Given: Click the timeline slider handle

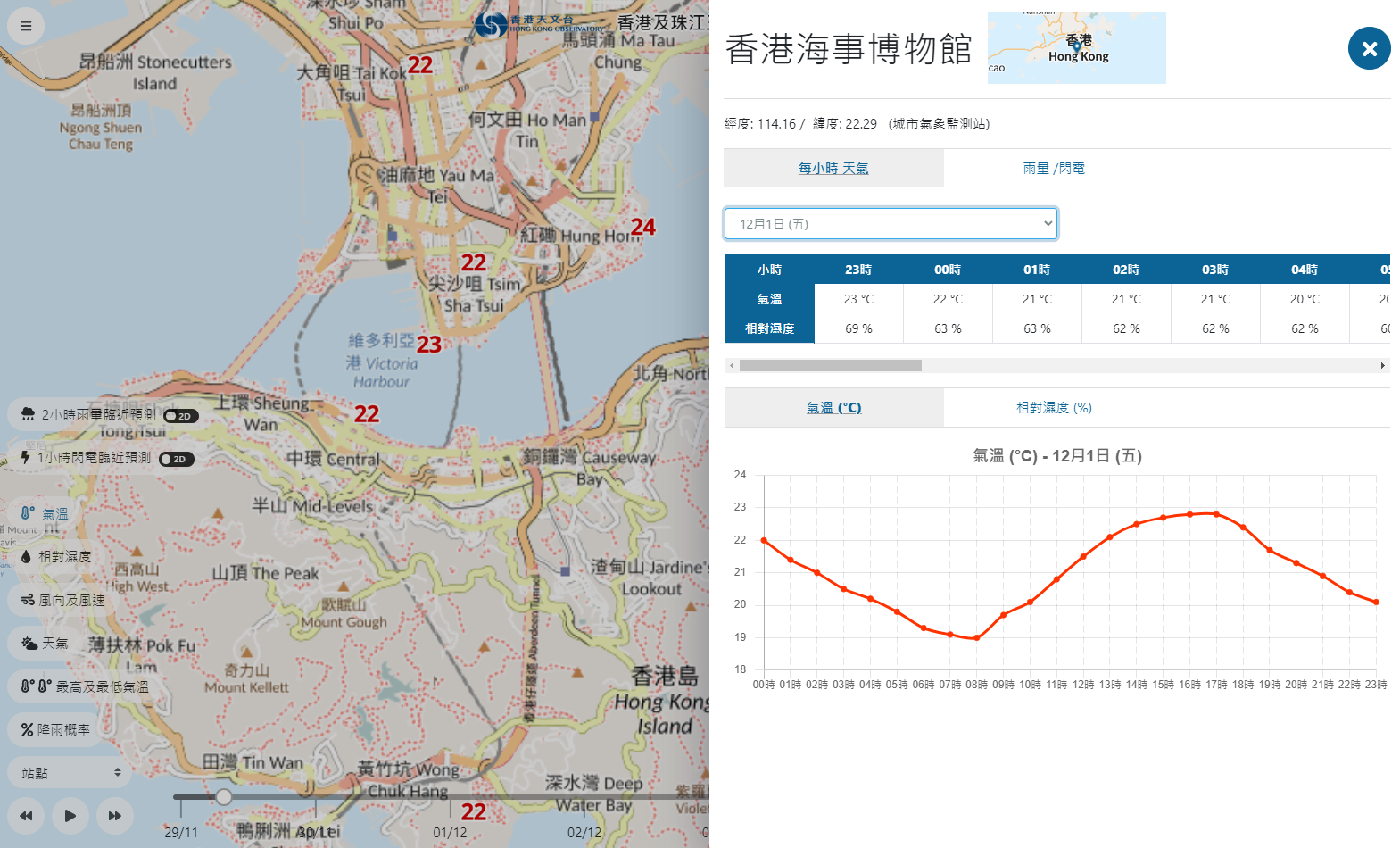Looking at the screenshot, I should 224,797.
